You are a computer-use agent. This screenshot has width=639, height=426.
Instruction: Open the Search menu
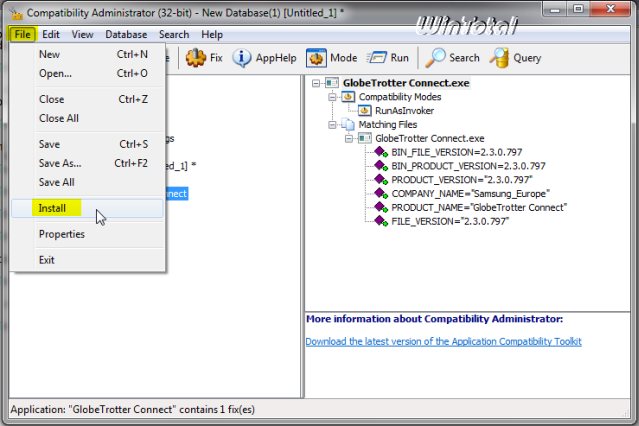tap(174, 35)
